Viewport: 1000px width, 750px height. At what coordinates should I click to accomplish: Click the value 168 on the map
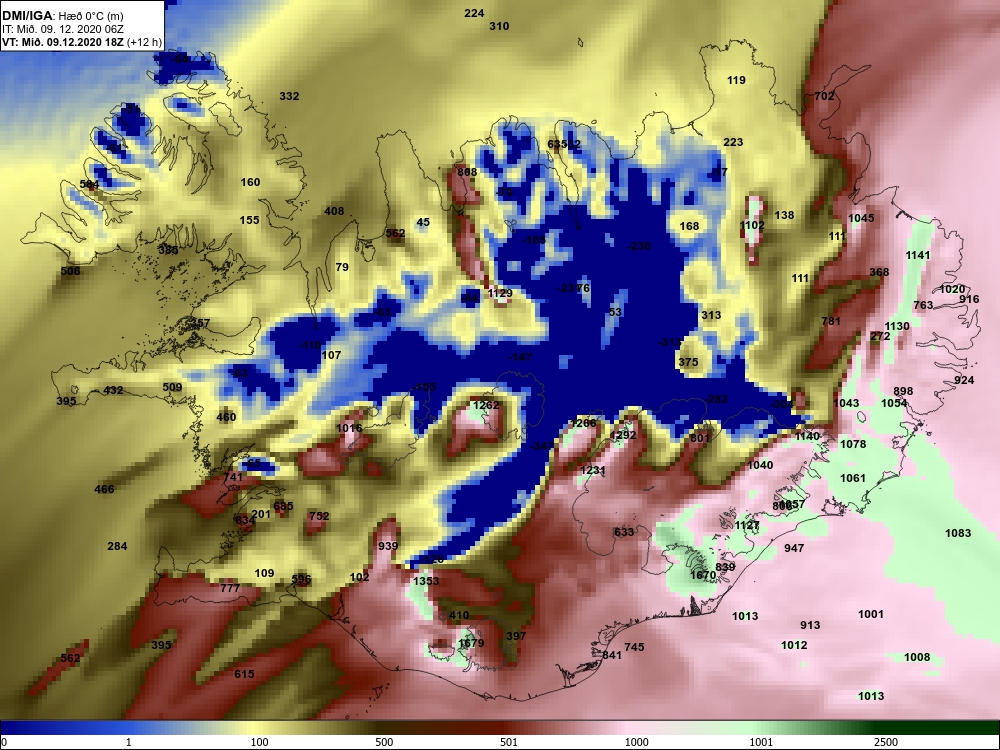point(689,226)
